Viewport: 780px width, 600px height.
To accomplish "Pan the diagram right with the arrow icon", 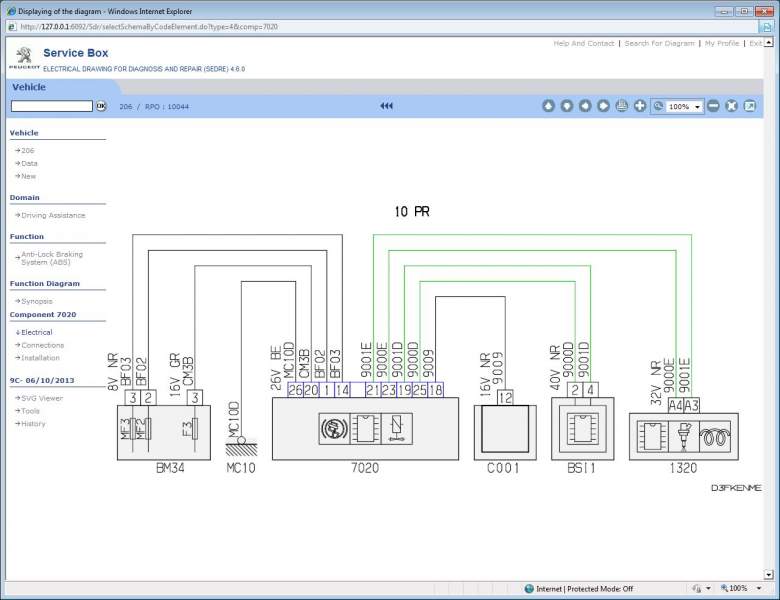I will click(603, 106).
